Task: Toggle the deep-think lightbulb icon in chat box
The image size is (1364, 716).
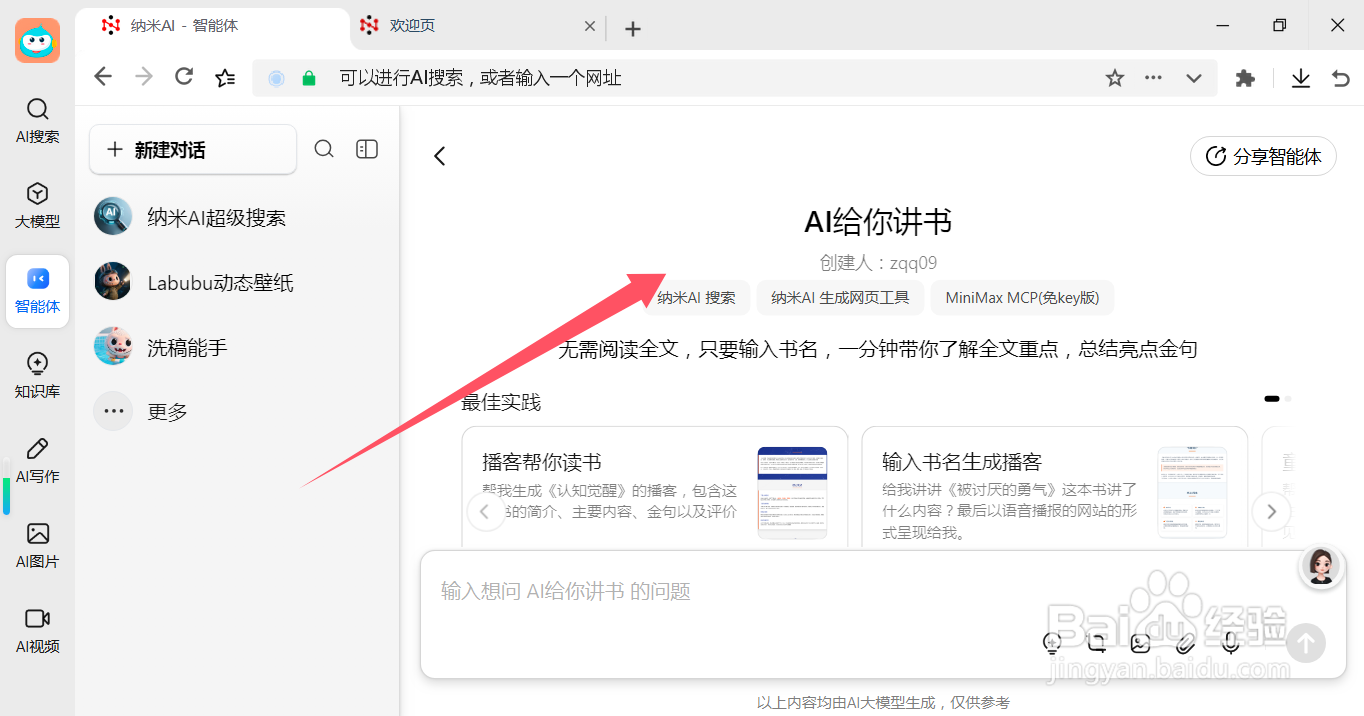Action: click(1052, 644)
